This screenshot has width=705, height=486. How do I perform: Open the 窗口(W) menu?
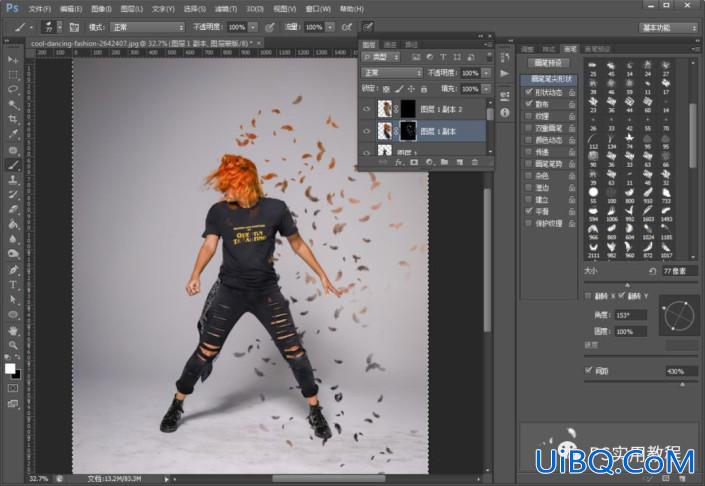317,9
